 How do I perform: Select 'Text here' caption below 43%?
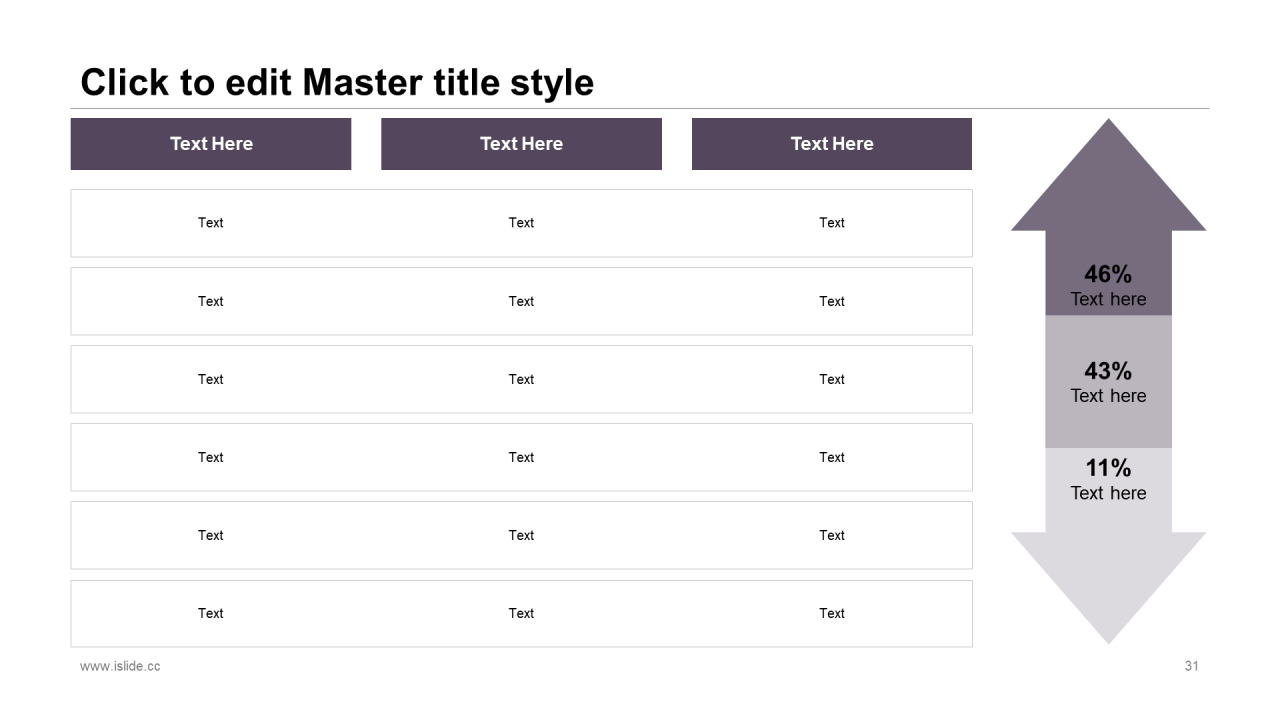coord(1108,396)
